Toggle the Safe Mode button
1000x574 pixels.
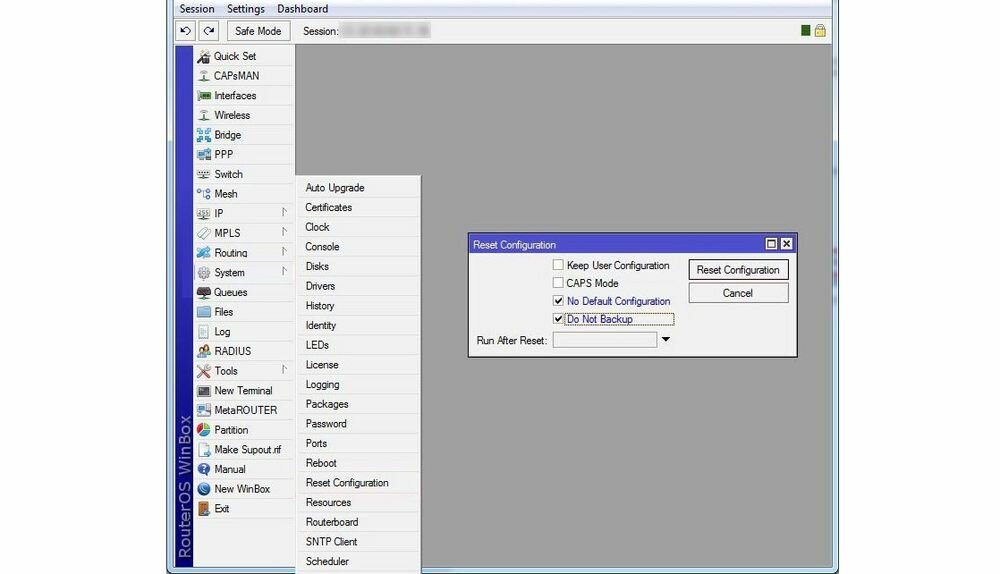tap(258, 31)
